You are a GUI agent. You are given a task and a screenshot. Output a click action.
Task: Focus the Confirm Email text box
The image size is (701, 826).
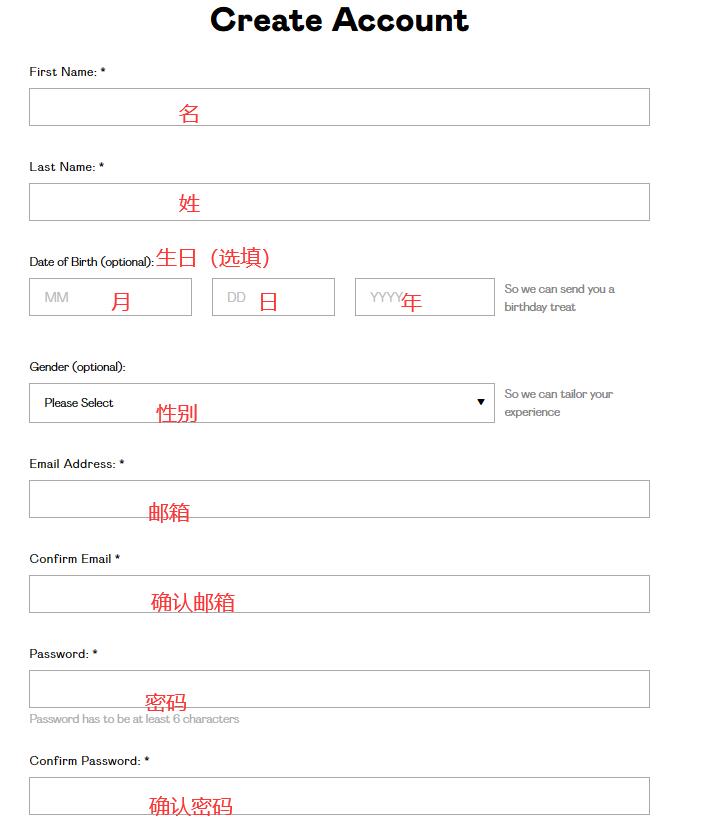point(339,594)
